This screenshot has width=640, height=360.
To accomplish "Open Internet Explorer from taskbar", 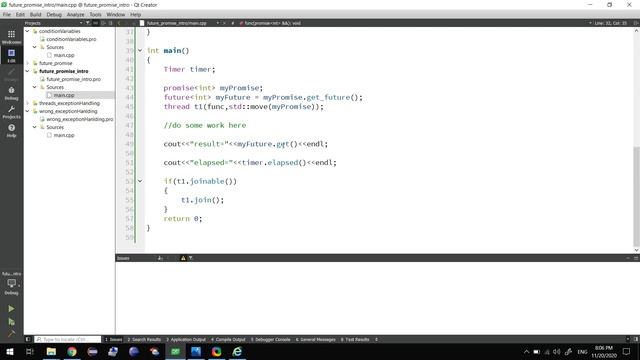I will click(x=237, y=351).
